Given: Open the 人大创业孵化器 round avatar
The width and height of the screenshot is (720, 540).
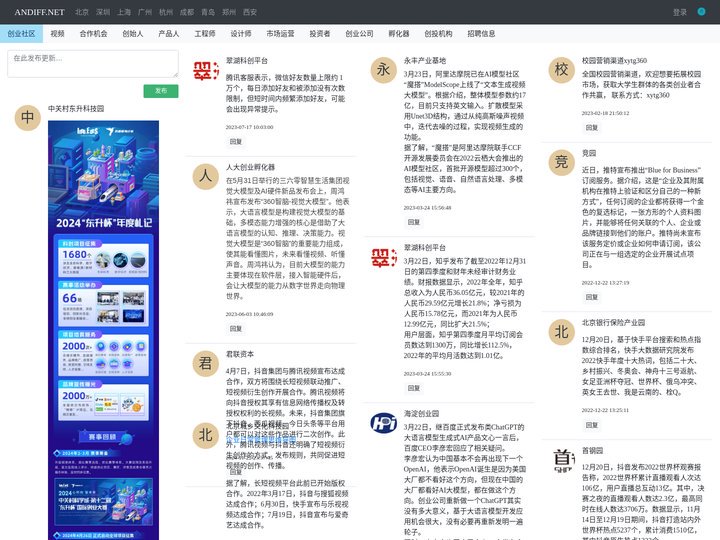Looking at the screenshot, I should click(206, 176).
